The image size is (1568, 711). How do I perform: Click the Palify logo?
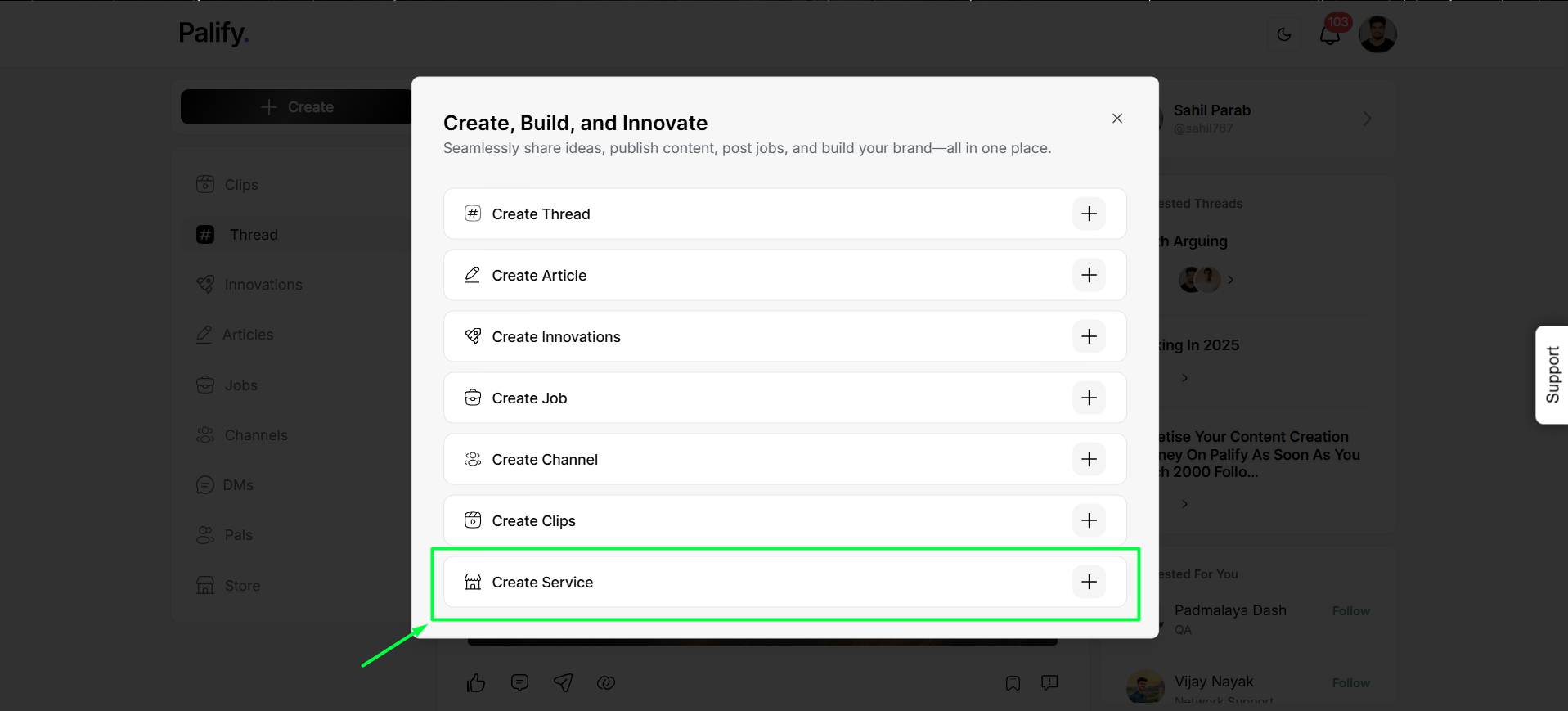click(x=213, y=34)
